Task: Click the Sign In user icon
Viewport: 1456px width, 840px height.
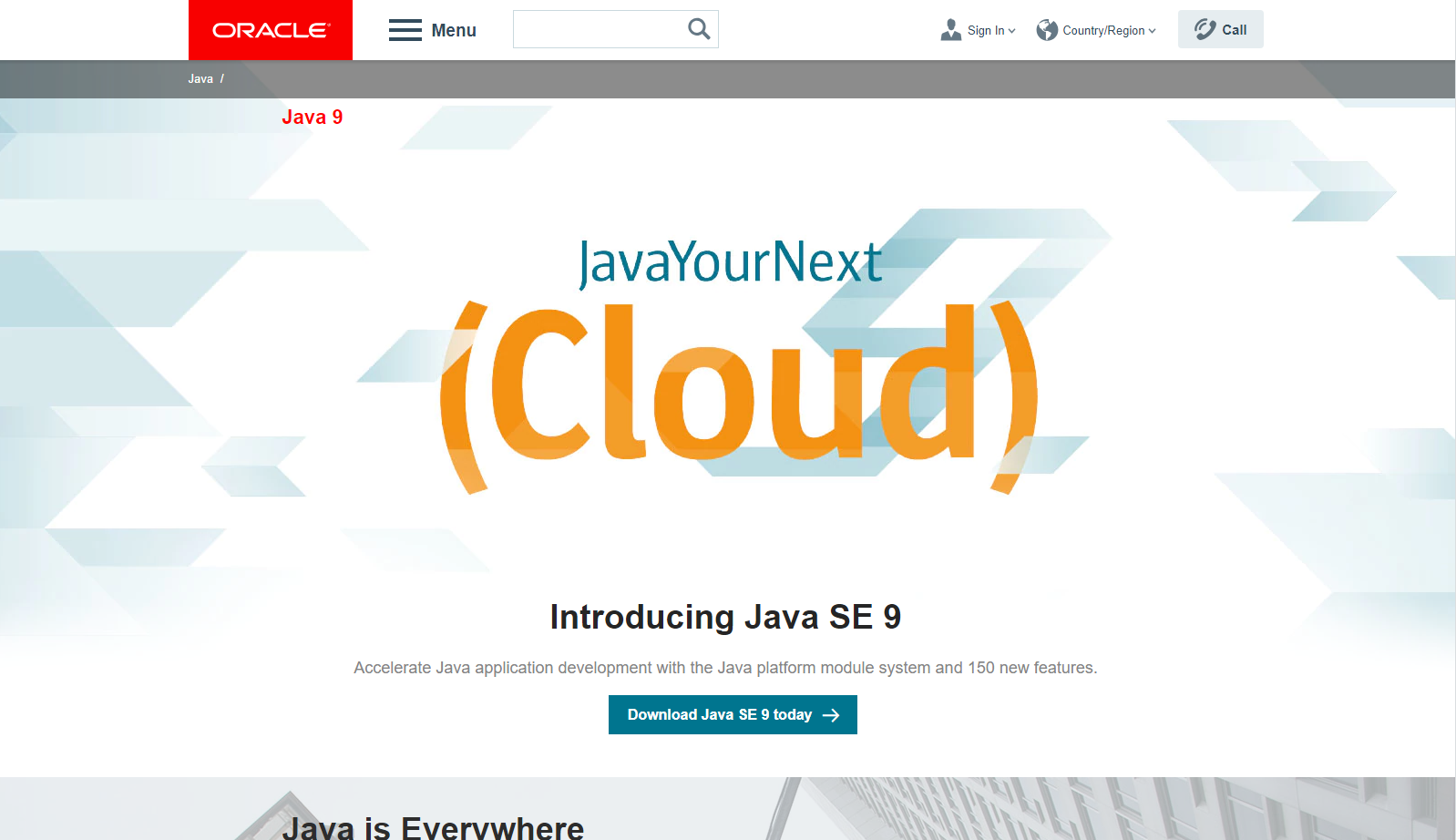Action: 951,30
